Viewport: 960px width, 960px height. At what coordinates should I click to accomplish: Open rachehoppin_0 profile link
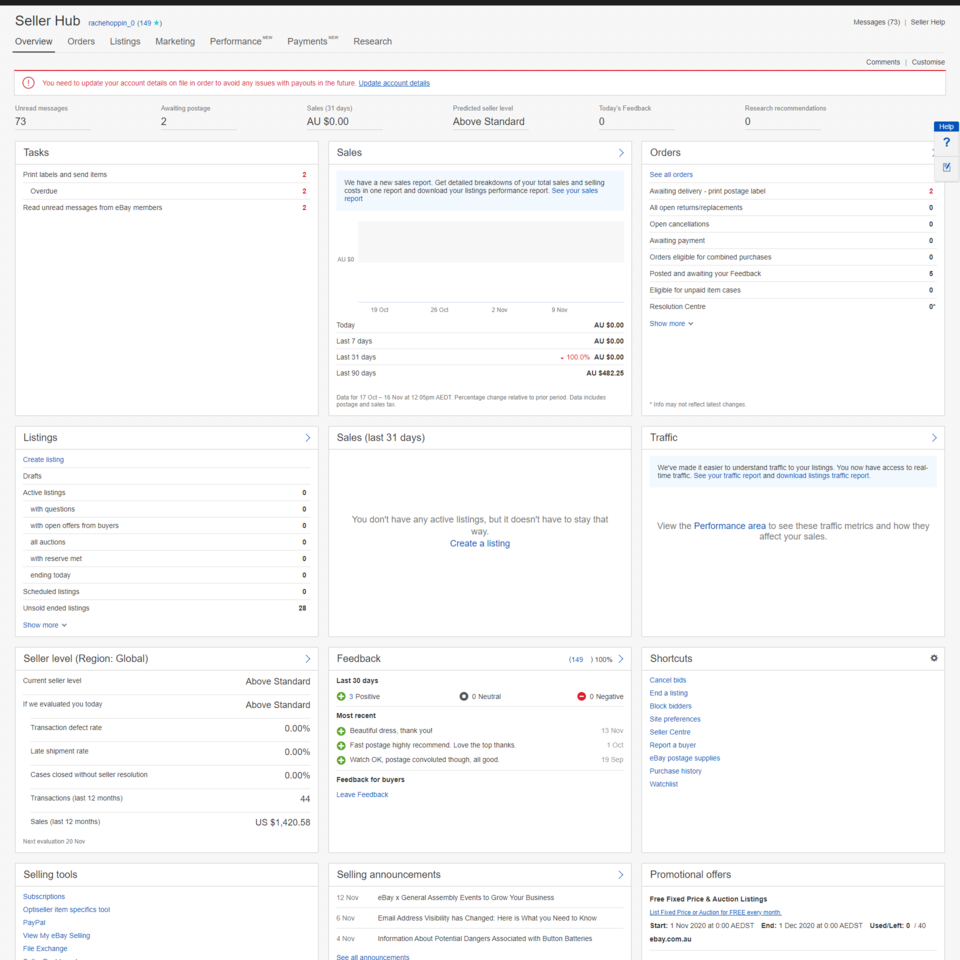click(111, 23)
